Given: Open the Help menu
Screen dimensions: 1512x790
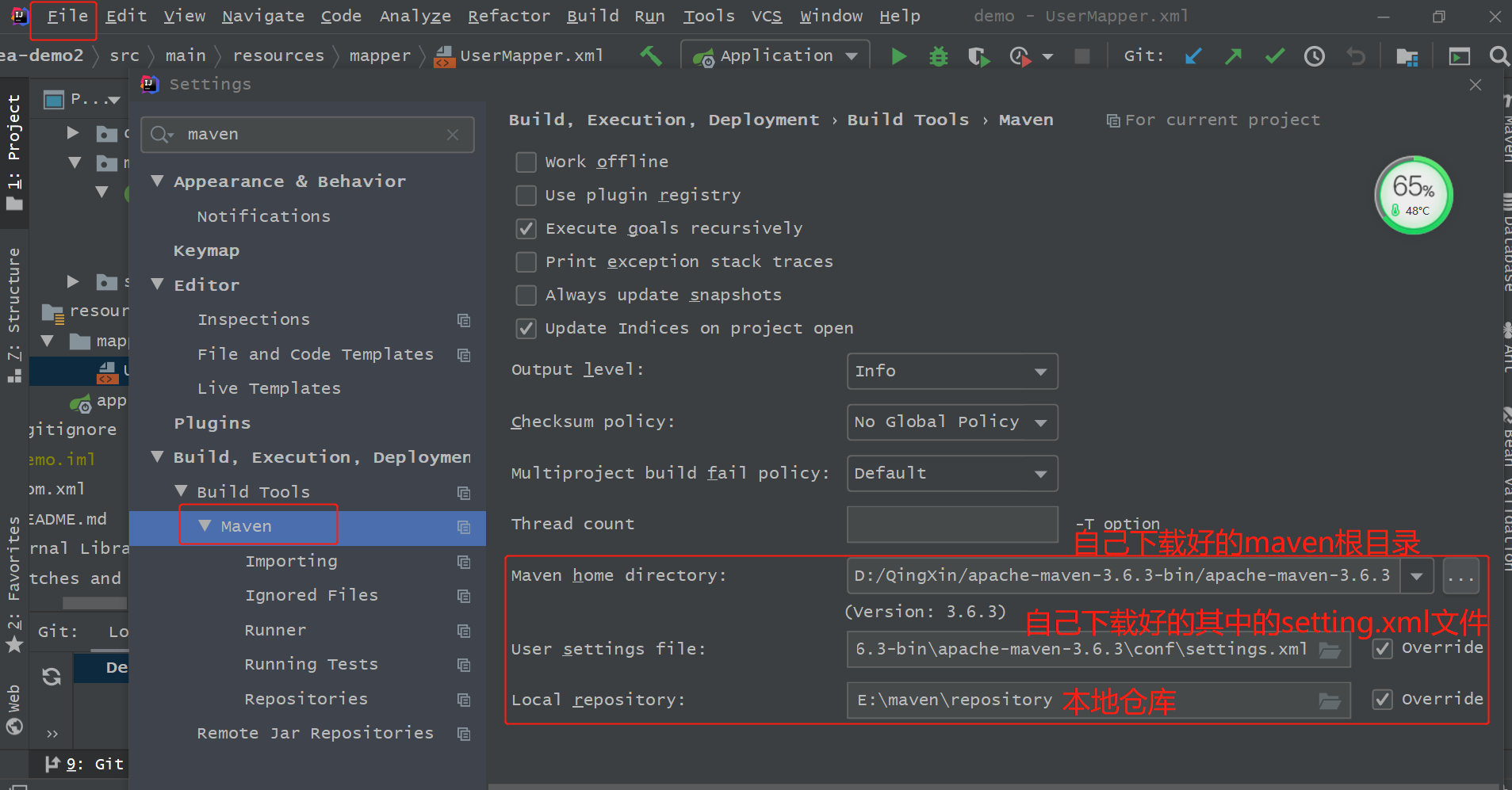Looking at the screenshot, I should click(900, 17).
